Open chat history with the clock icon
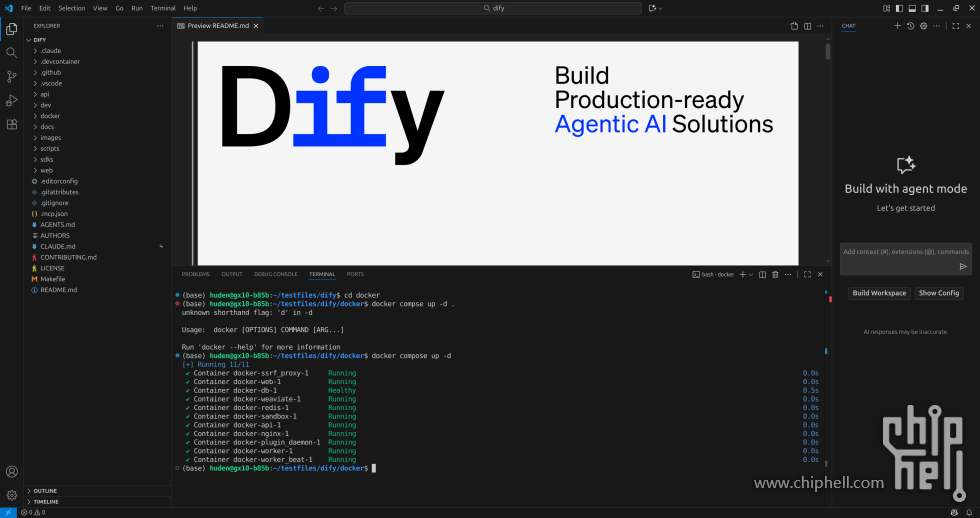This screenshot has width=980, height=518. pyautogui.click(x=910, y=26)
